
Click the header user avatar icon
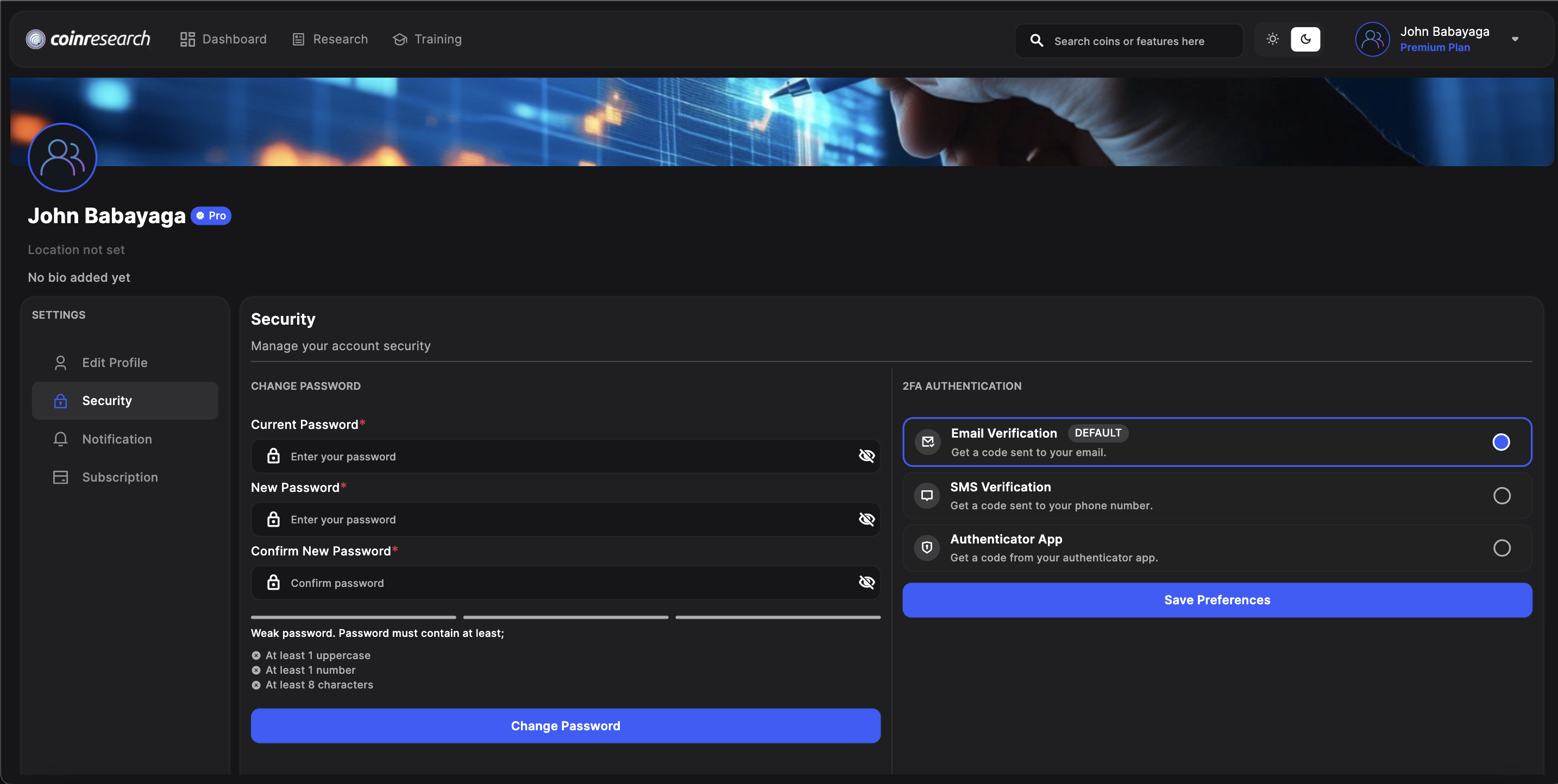click(x=1372, y=39)
